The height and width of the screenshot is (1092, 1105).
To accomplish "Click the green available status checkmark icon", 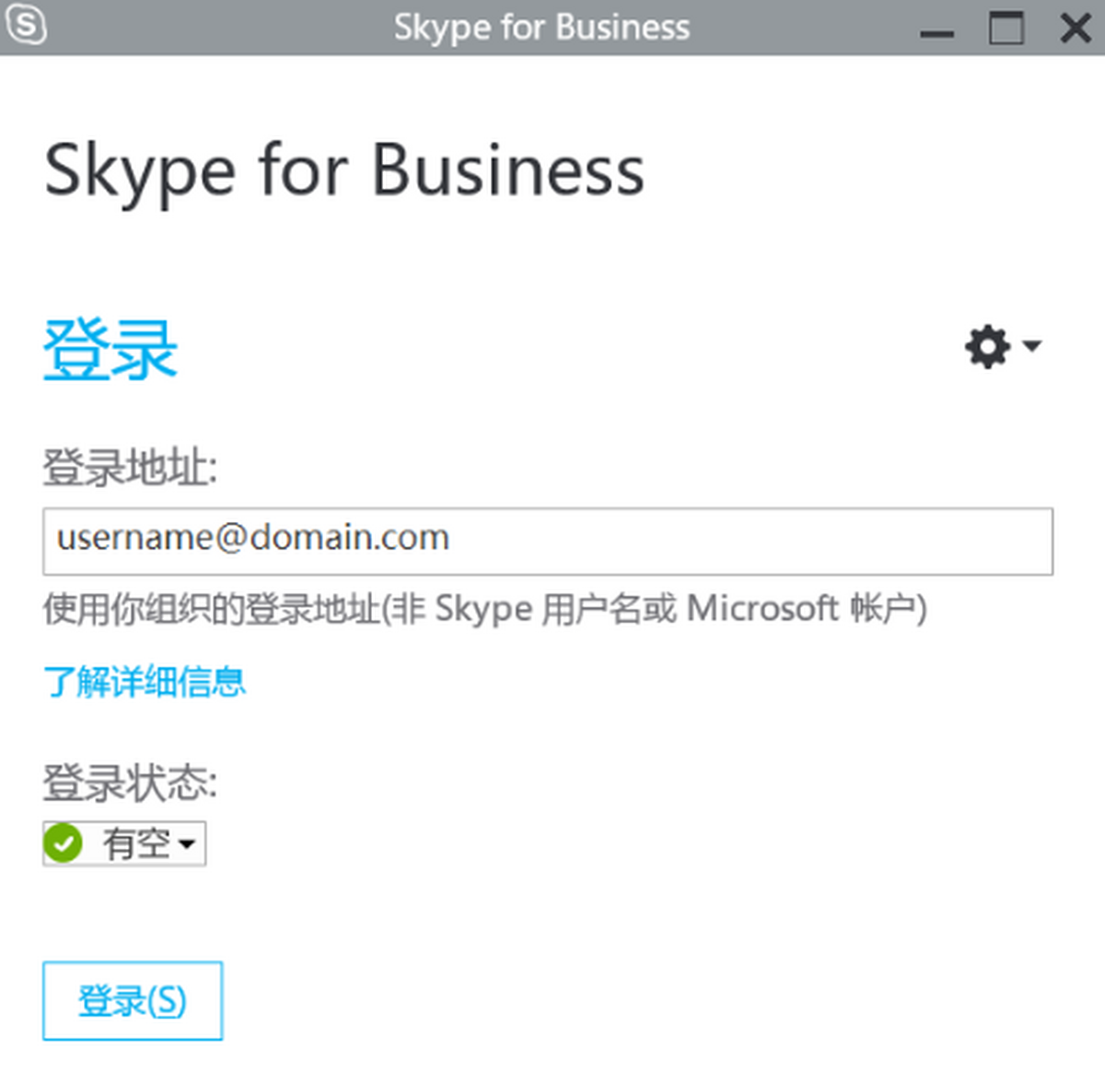I will (x=64, y=842).
